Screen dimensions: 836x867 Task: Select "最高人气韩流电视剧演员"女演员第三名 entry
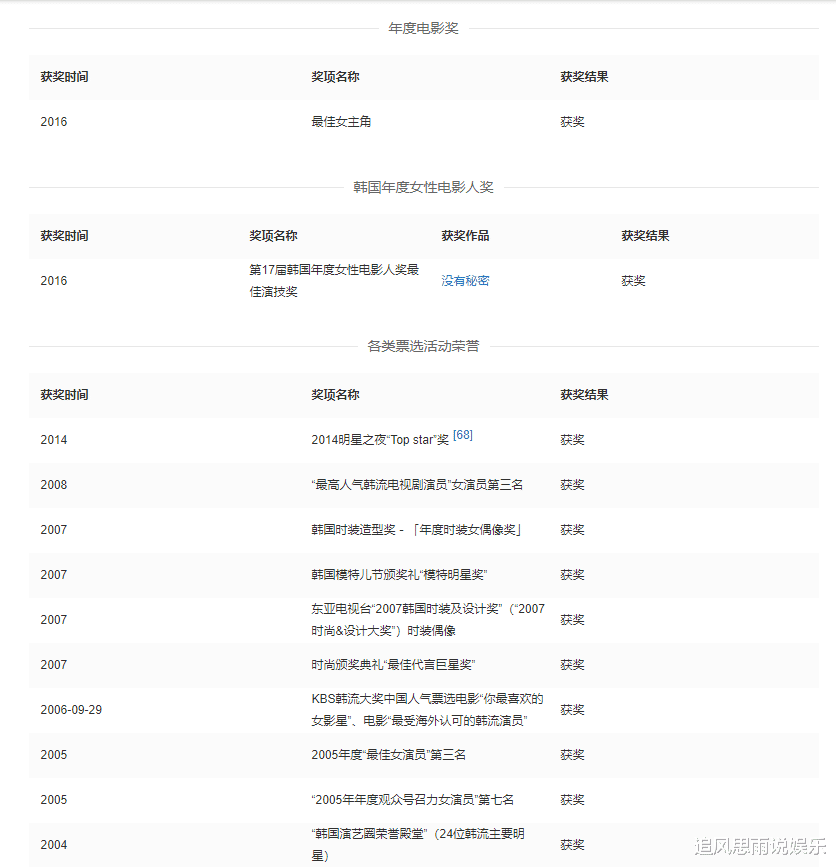pyautogui.click(x=417, y=485)
